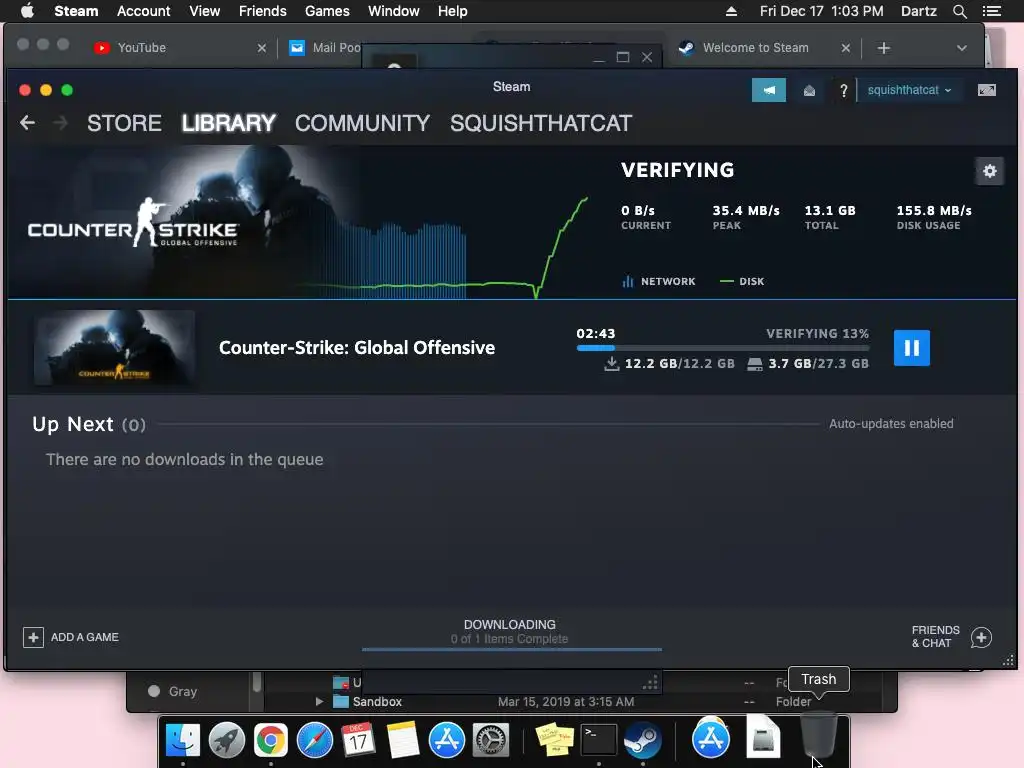This screenshot has width=1024, height=768.
Task: Open Steam from the Dock
Action: (643, 740)
